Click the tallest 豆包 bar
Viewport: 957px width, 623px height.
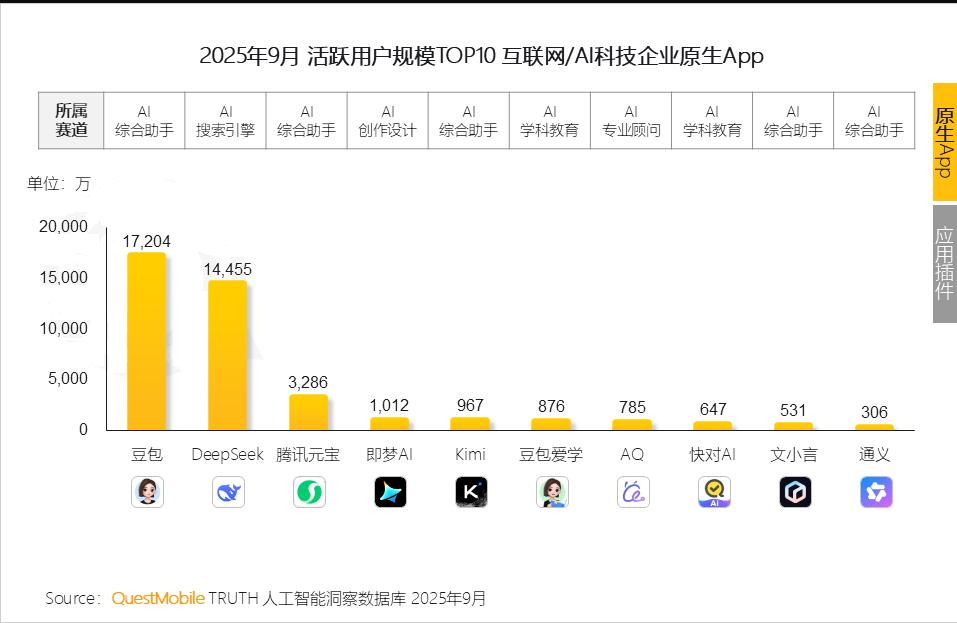147,340
